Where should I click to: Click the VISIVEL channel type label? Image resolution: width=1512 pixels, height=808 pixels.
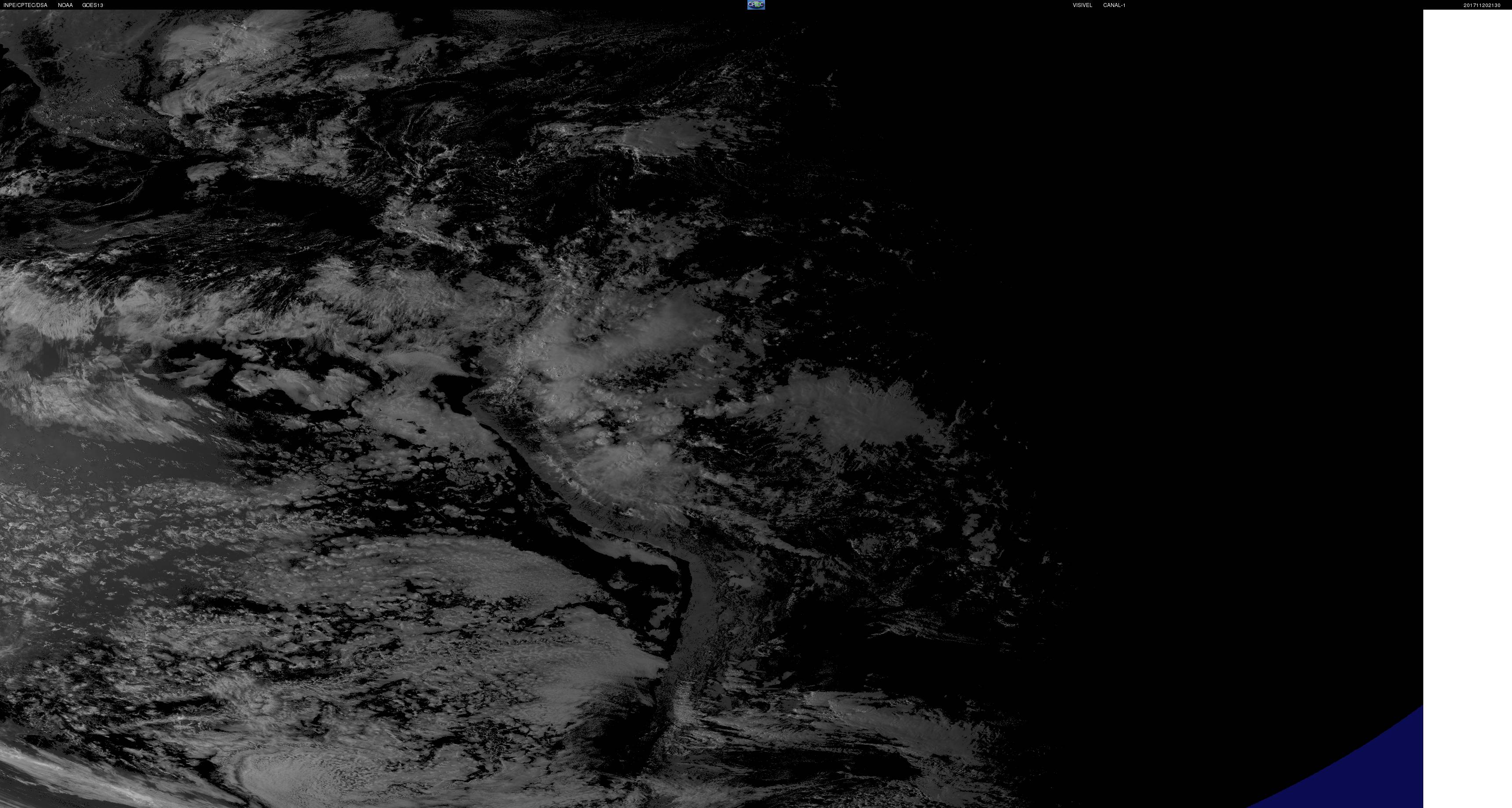1083,5
